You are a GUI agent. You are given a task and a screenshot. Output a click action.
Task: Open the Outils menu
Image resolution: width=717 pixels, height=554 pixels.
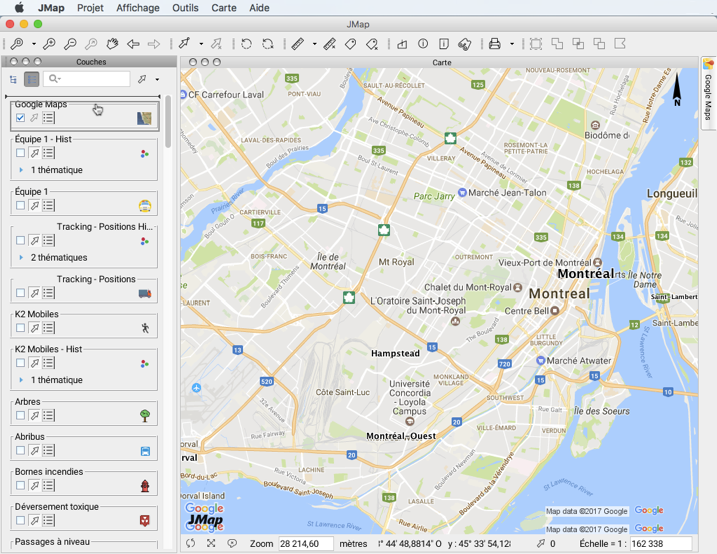(185, 8)
